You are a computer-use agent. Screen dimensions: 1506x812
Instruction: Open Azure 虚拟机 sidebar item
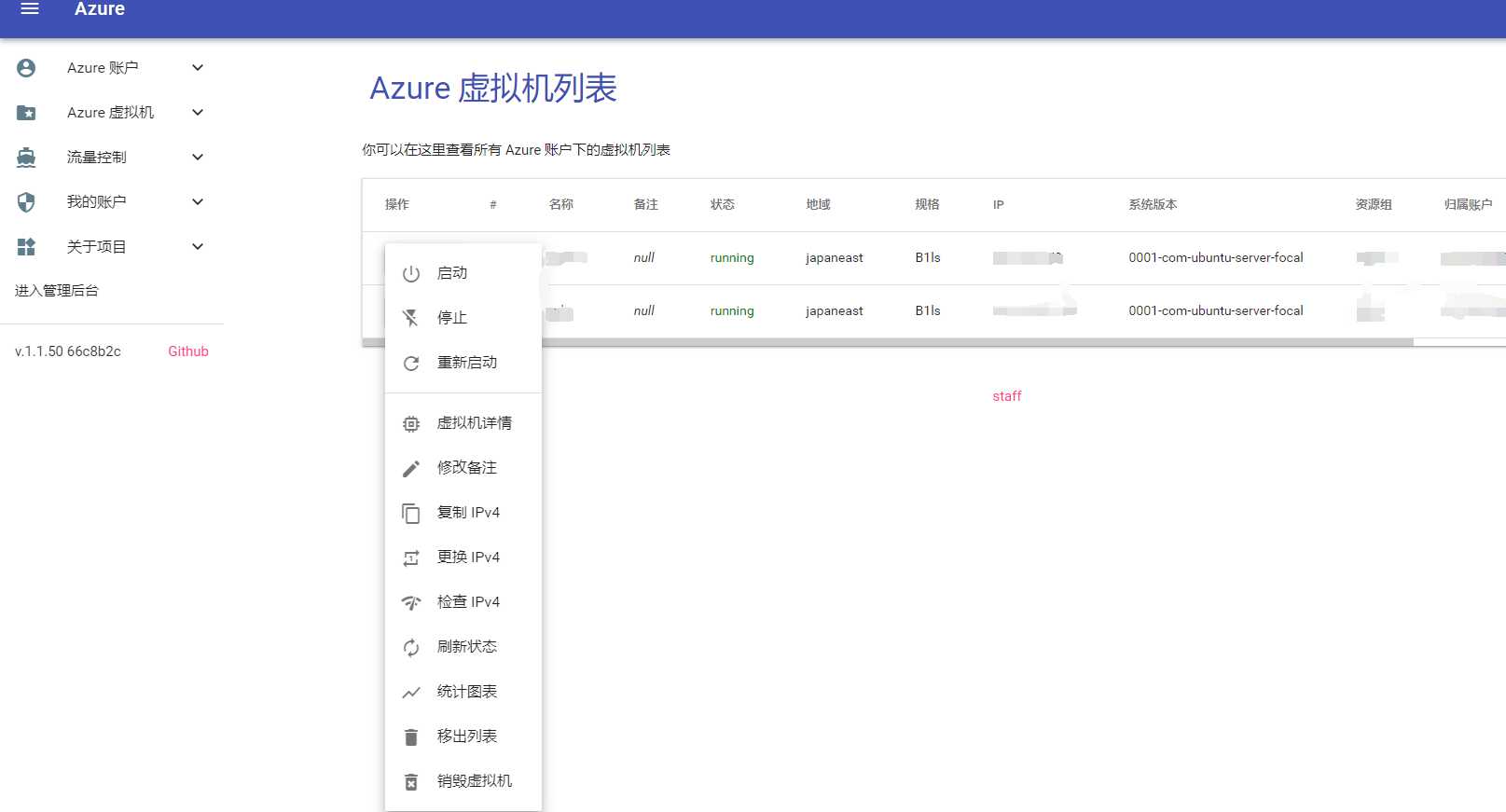(x=112, y=113)
